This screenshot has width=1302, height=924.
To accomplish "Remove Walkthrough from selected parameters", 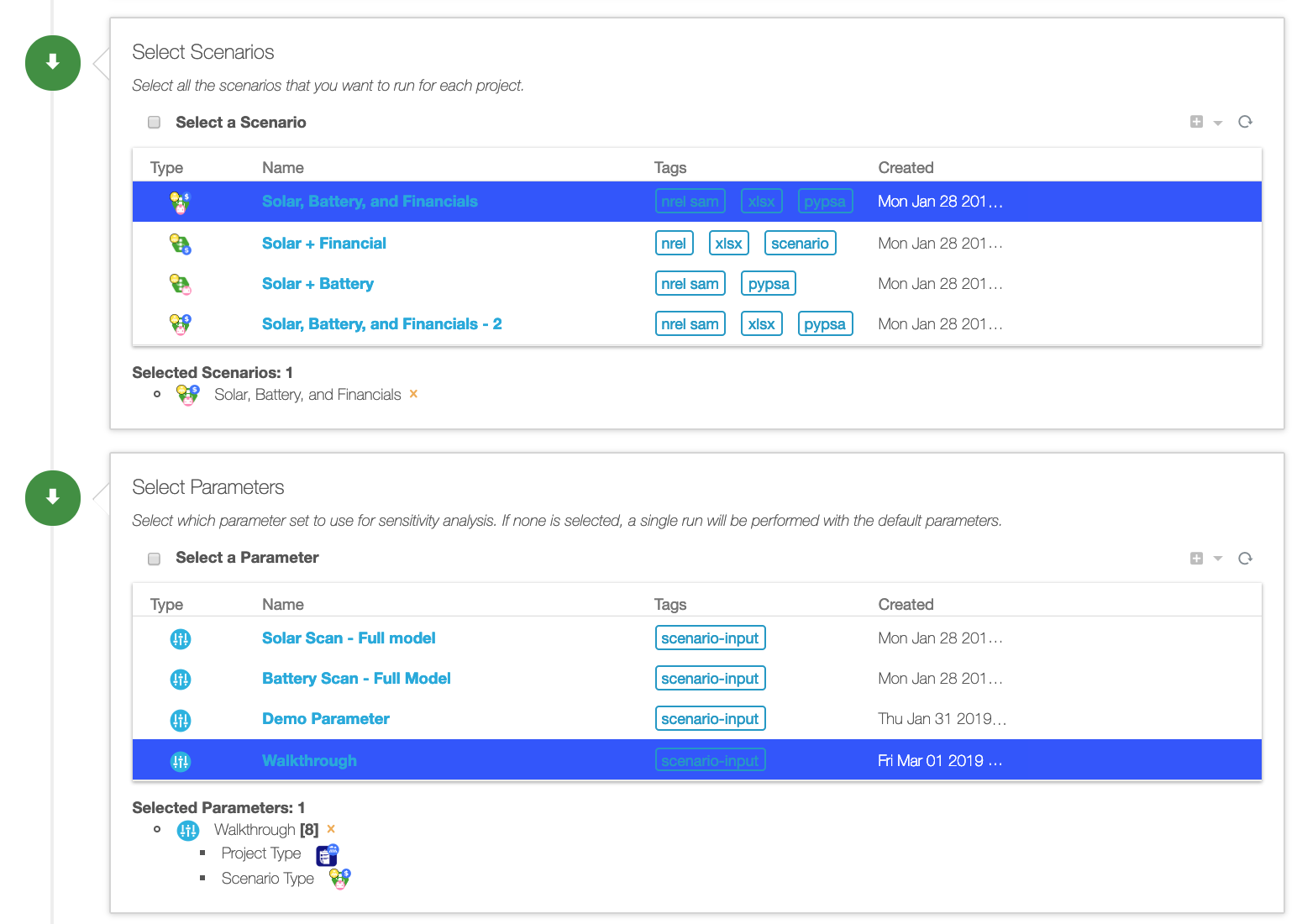I will [331, 829].
